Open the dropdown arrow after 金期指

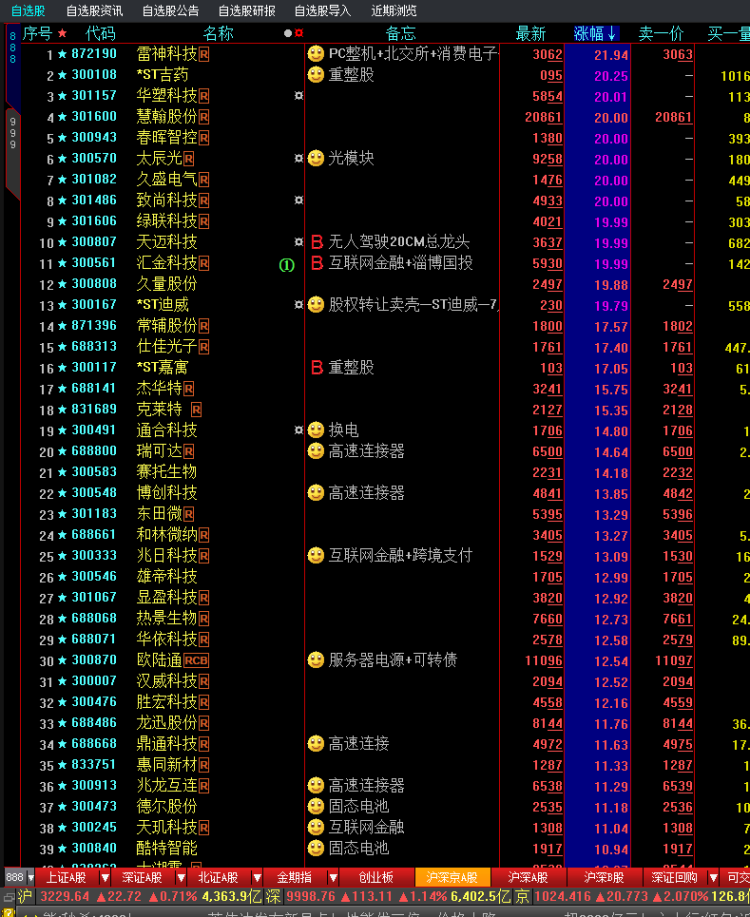point(333,877)
